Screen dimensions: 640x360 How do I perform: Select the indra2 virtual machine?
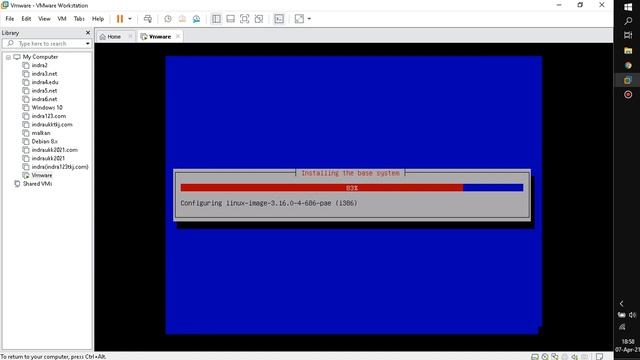coord(39,65)
